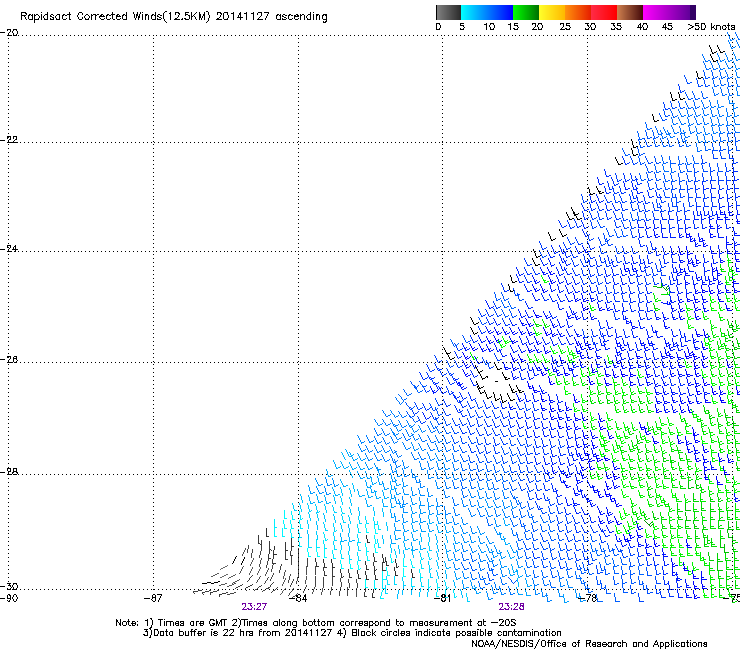This screenshot has height=650, width=740.
Task: Click the '20141127 ascending' date in the title
Action: tap(271, 17)
